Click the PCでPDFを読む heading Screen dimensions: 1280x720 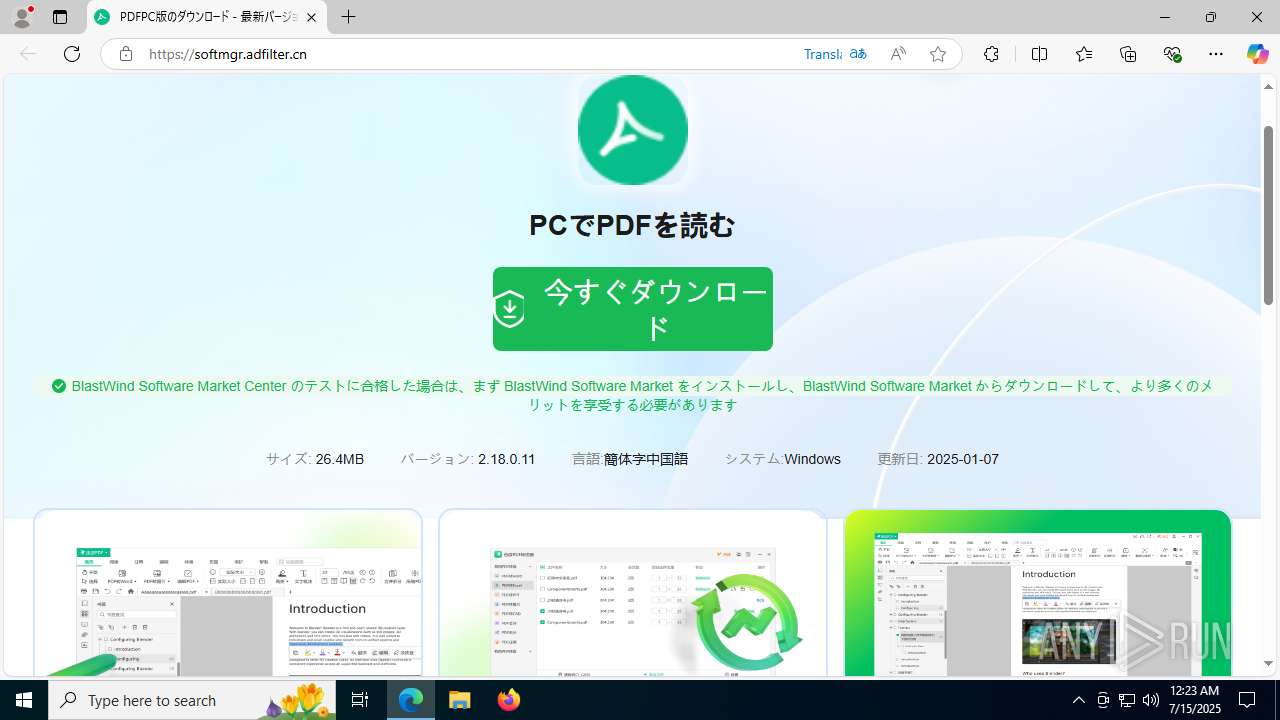(633, 225)
